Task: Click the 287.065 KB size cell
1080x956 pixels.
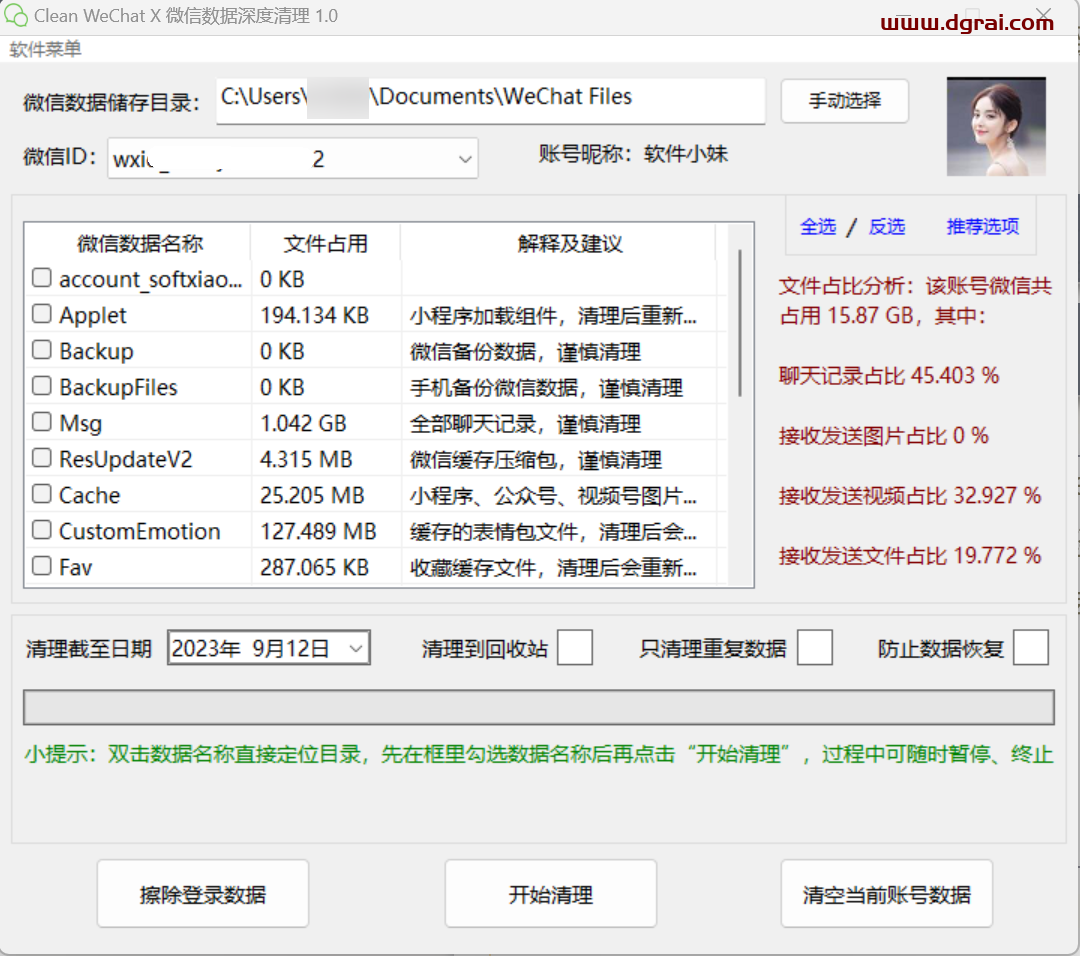Action: coord(315,567)
